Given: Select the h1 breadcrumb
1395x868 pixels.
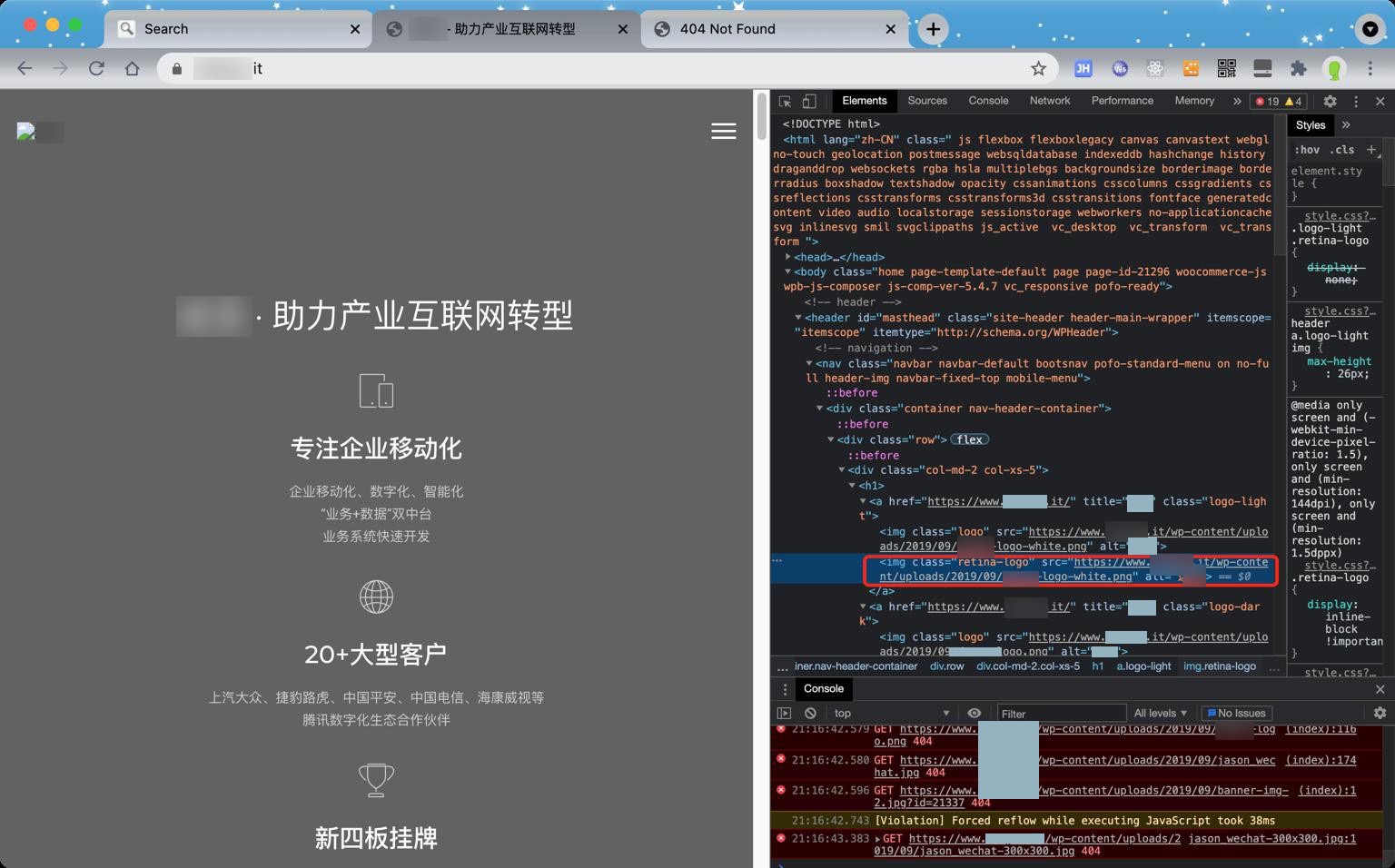Looking at the screenshot, I should tap(1097, 666).
